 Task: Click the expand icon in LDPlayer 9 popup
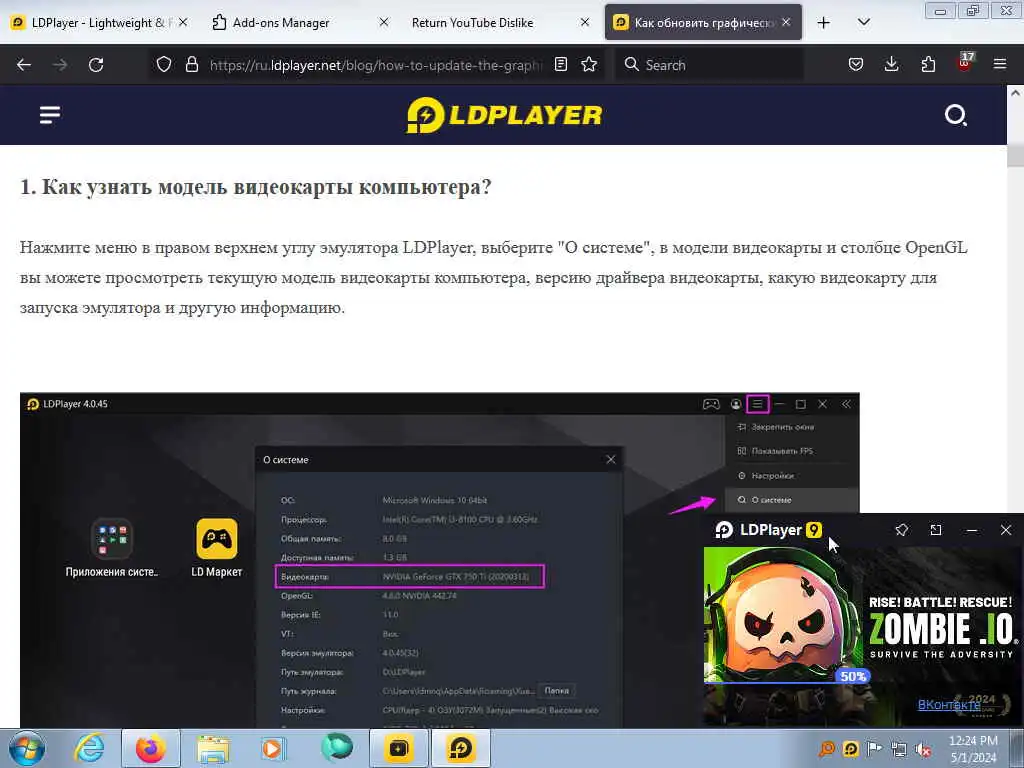point(936,530)
